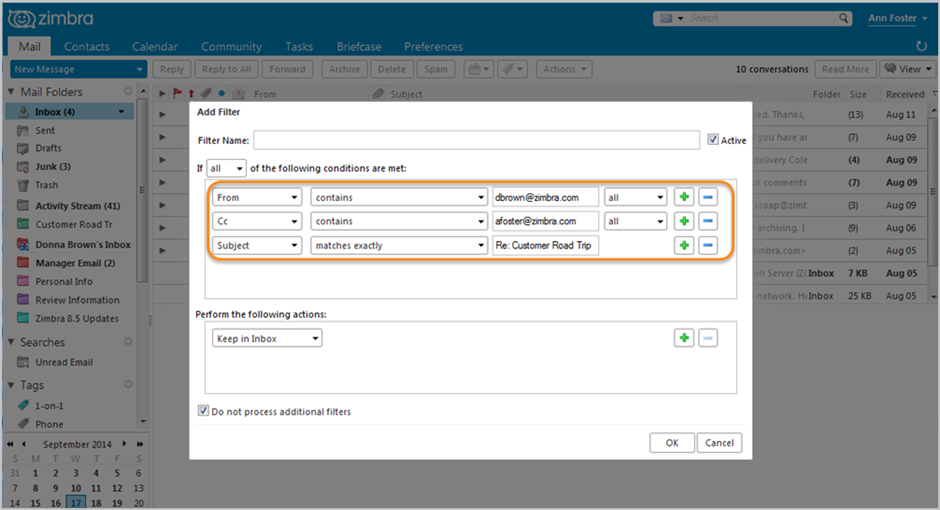
Task: Click the top search field
Action: point(761,18)
